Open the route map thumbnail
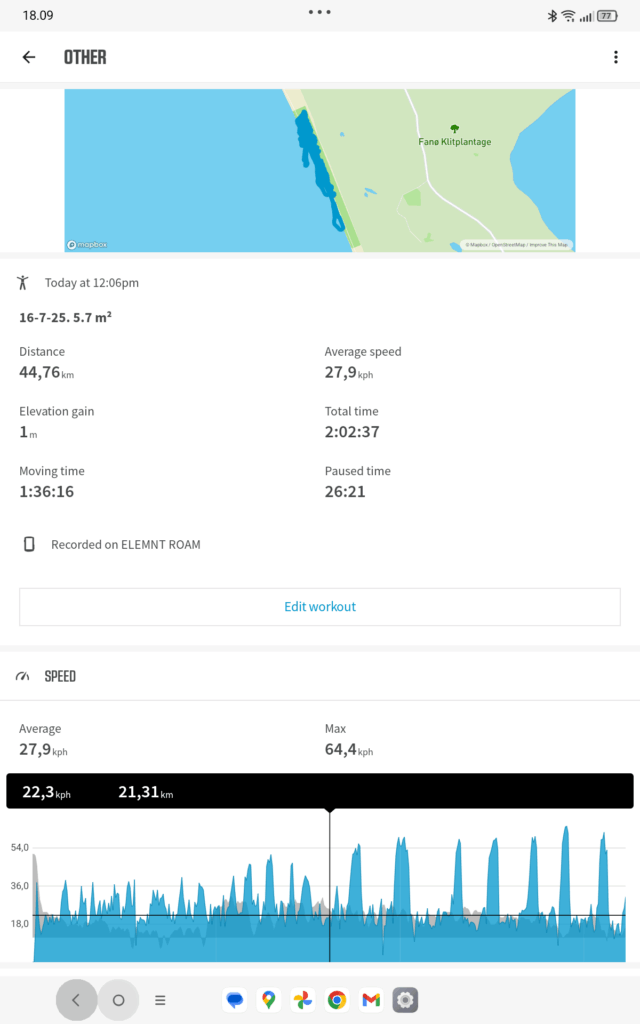The height and width of the screenshot is (1024, 640). tap(320, 170)
